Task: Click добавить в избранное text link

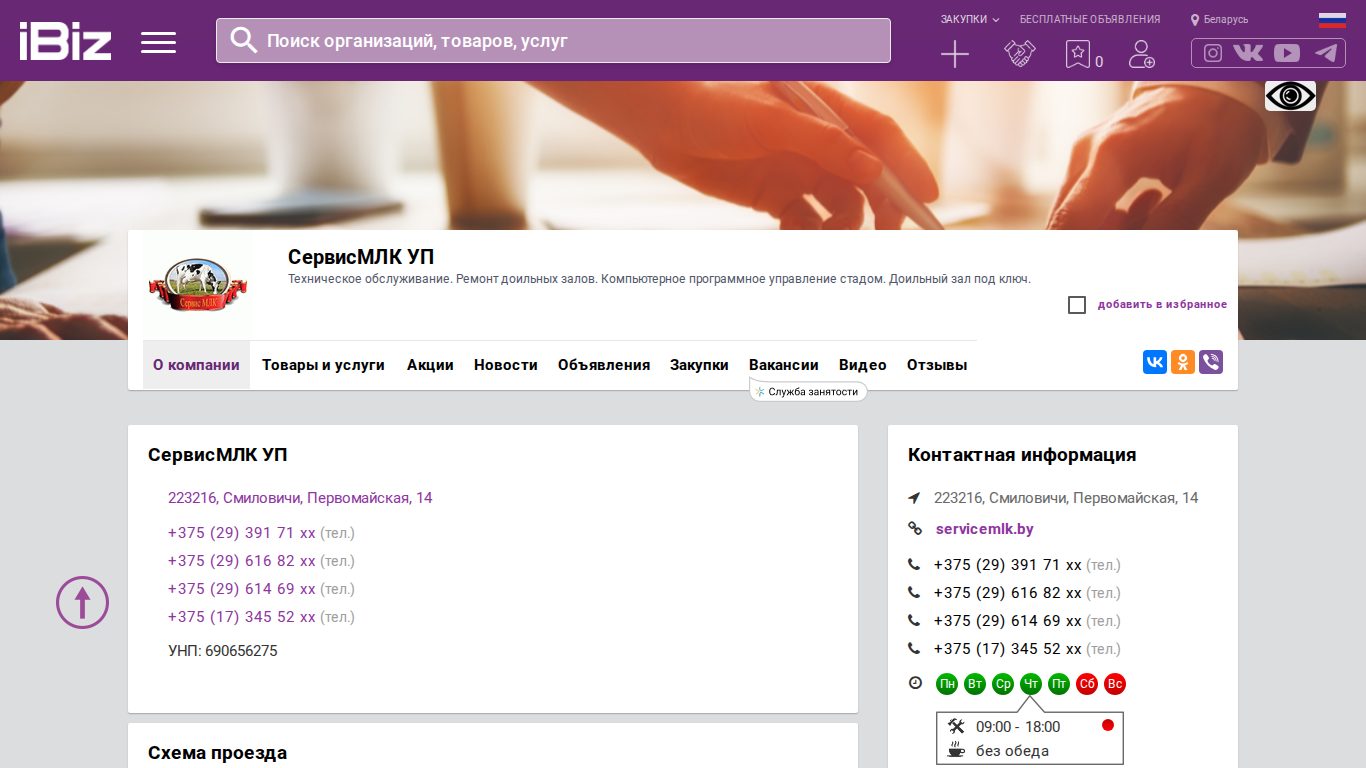Action: (1162, 304)
